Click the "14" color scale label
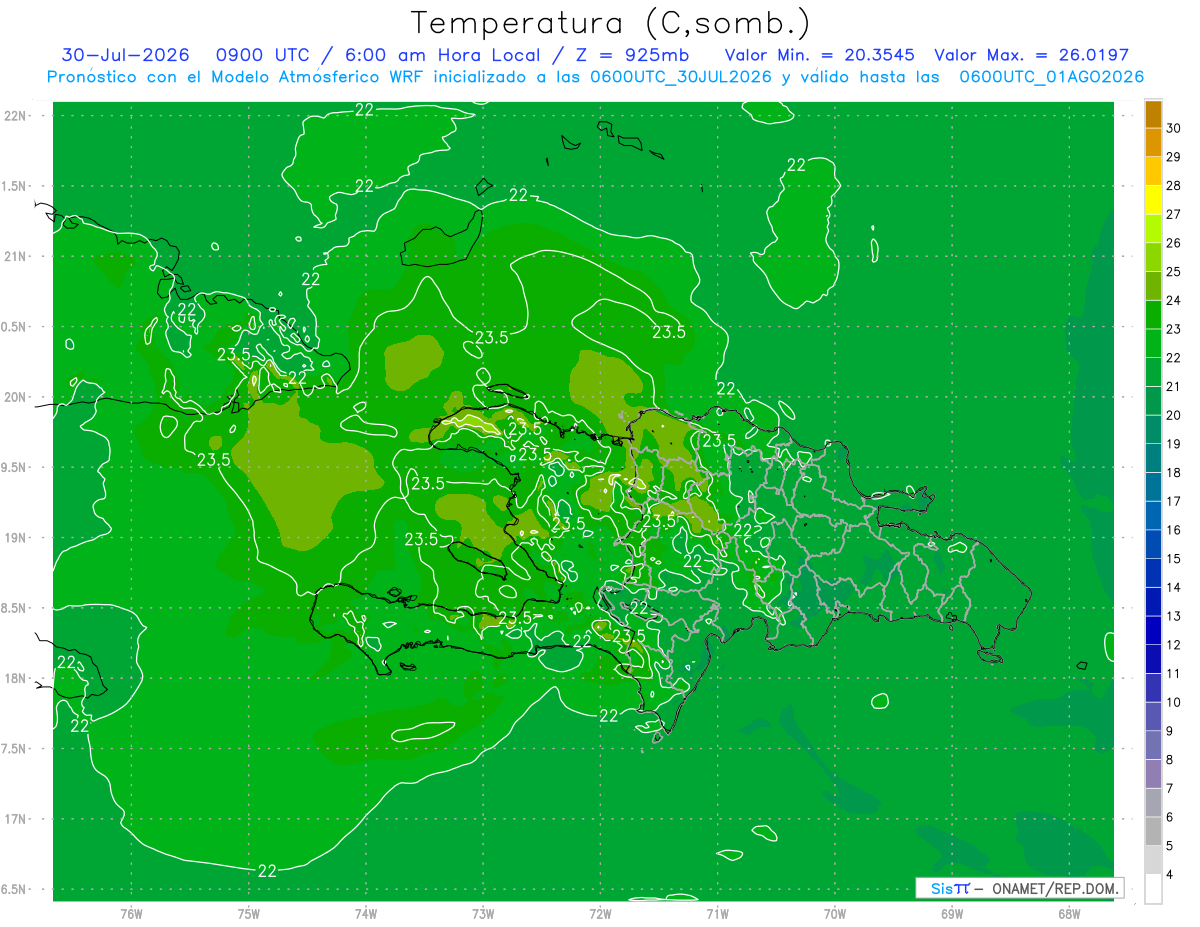The width and height of the screenshot is (1200, 927). pyautogui.click(x=1176, y=587)
